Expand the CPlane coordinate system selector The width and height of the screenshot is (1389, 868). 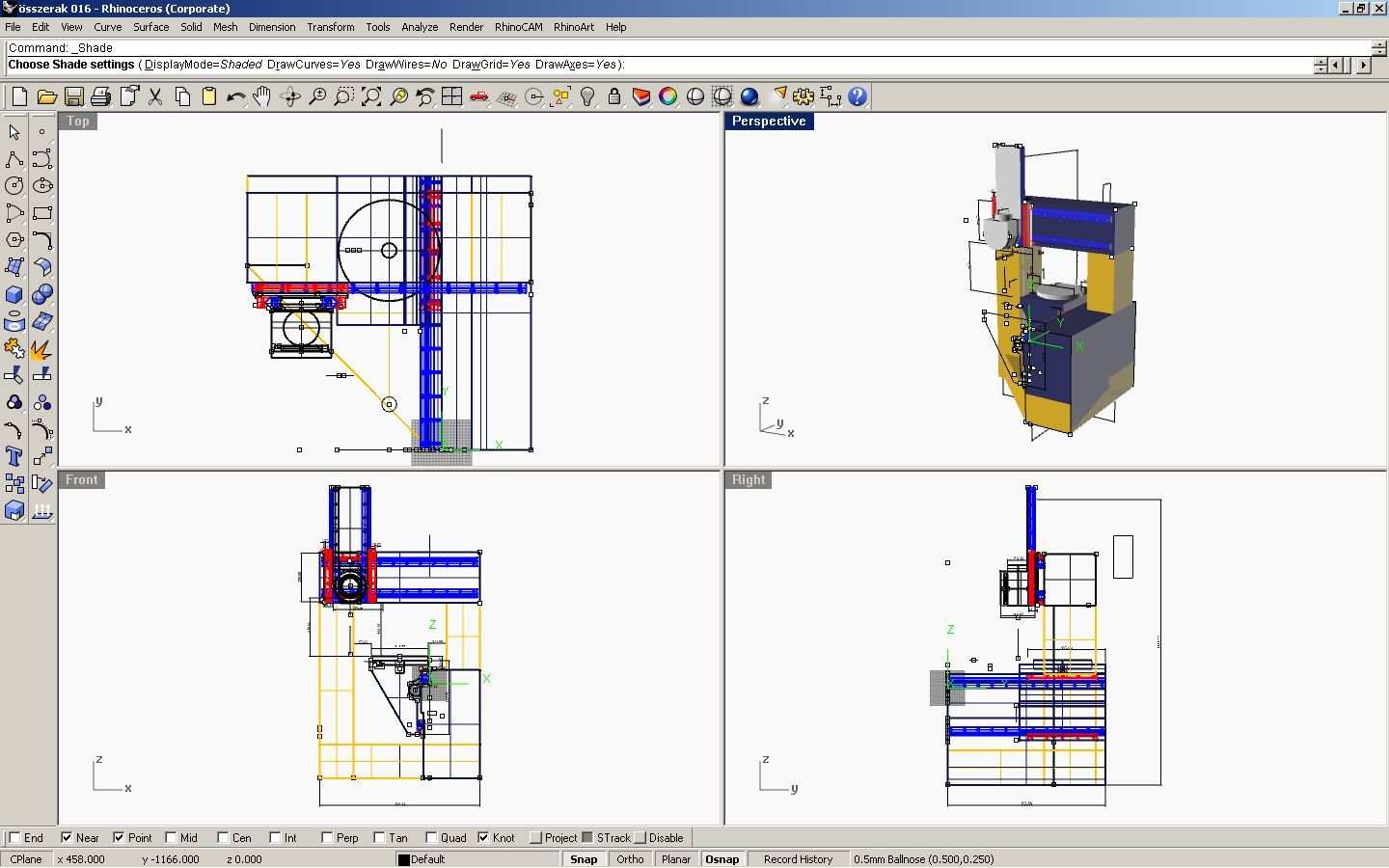click(x=26, y=859)
